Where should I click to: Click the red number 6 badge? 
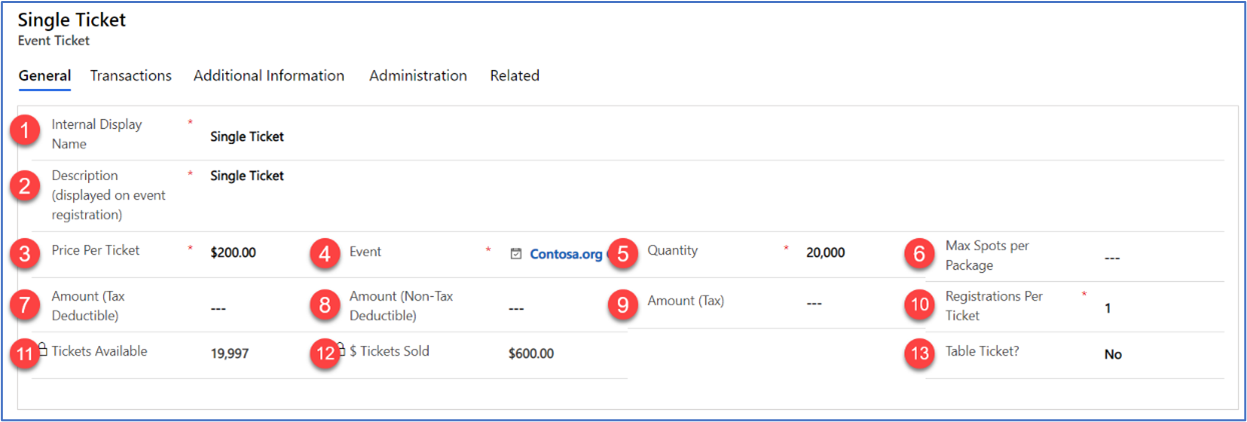coord(919,254)
